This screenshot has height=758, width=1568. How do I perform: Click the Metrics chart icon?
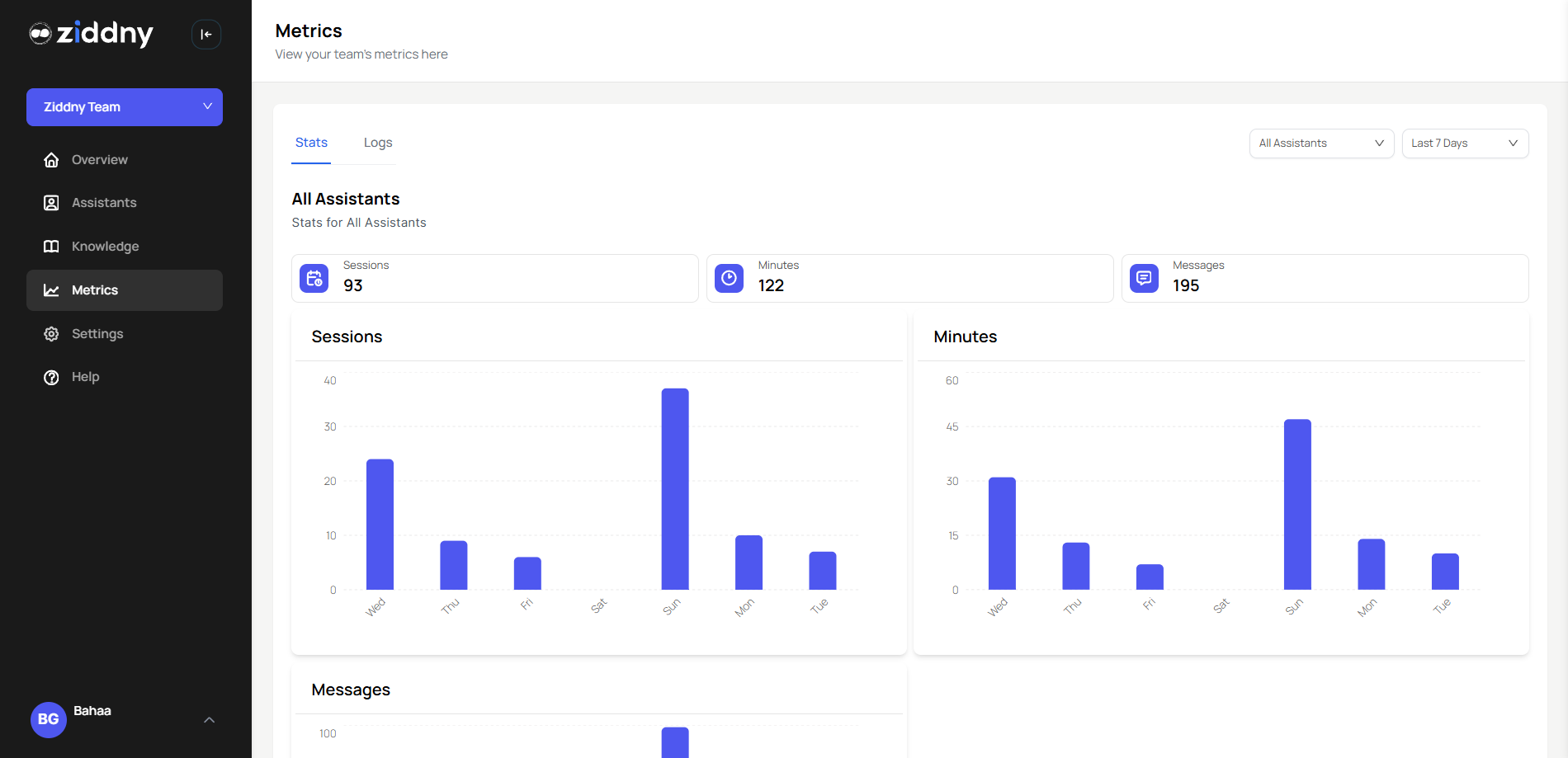click(x=51, y=290)
